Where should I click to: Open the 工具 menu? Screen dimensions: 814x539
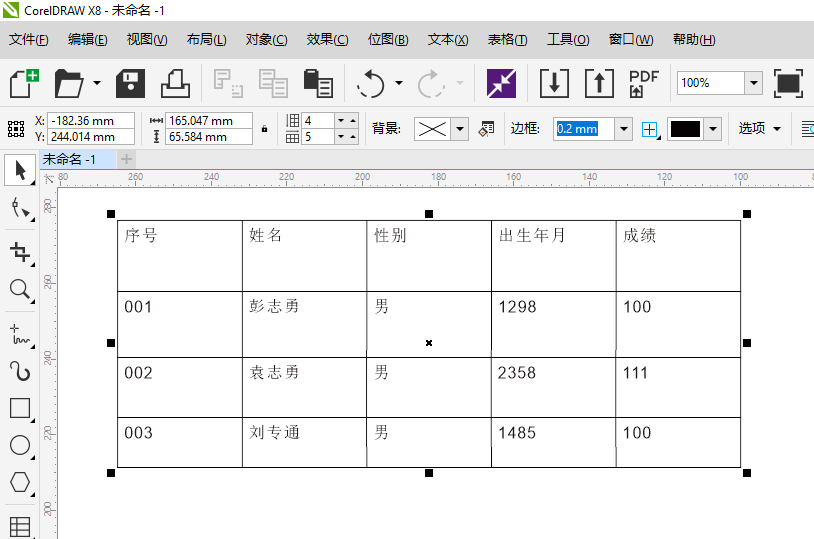568,39
